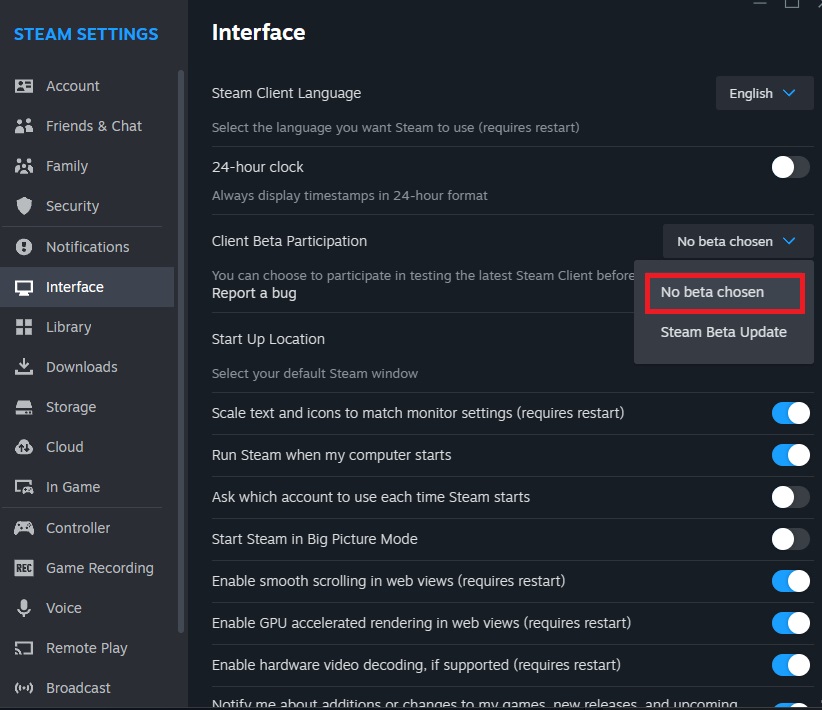Viewport: 822px width, 710px height.
Task: Select the Voice microphone icon
Action: [x=24, y=608]
